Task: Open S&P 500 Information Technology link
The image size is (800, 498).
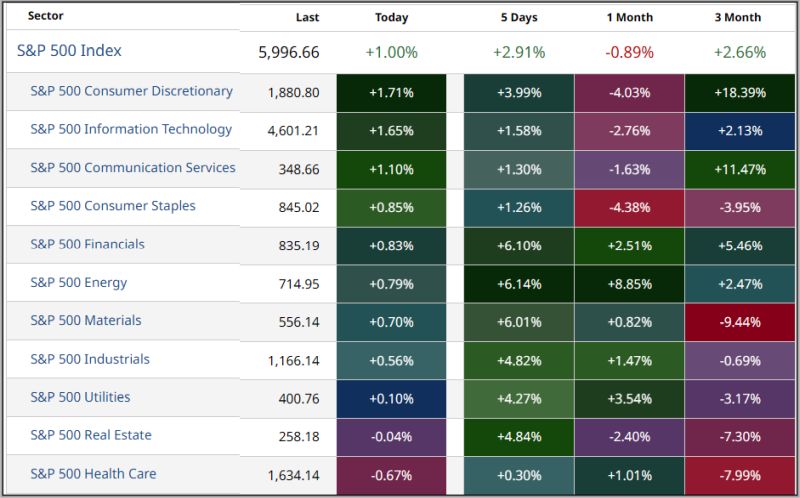Action: pos(131,129)
